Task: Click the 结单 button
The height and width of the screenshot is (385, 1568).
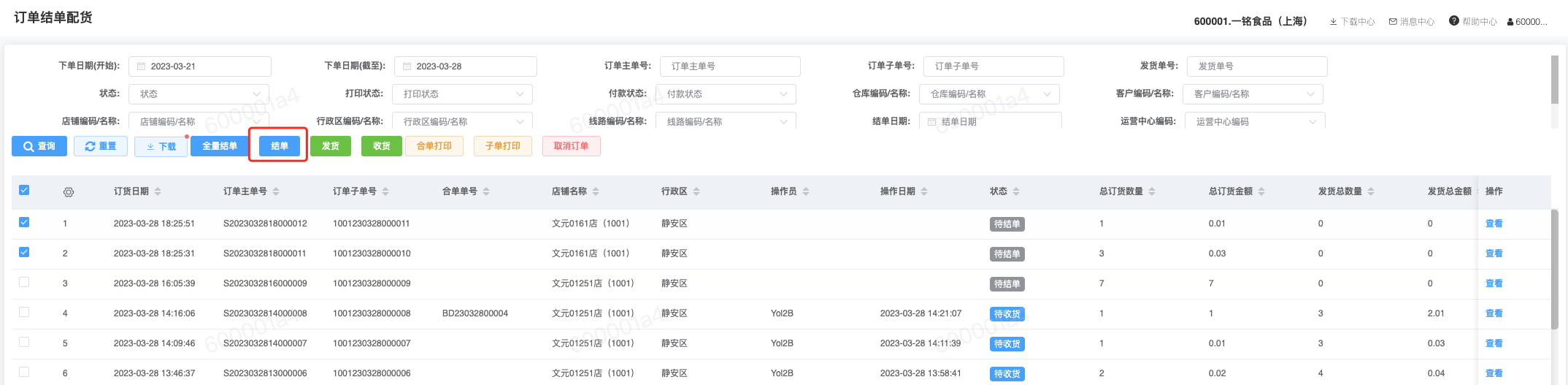Action: [279, 146]
